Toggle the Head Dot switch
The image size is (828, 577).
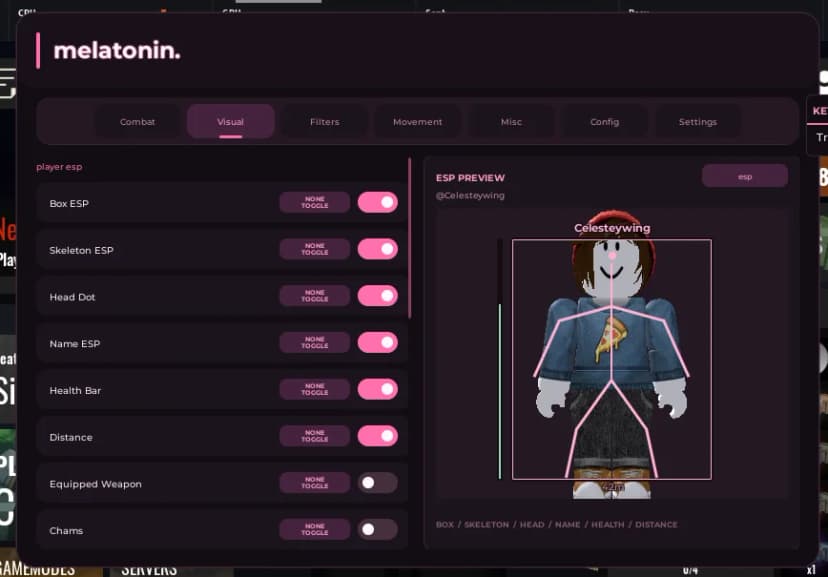pyautogui.click(x=378, y=296)
